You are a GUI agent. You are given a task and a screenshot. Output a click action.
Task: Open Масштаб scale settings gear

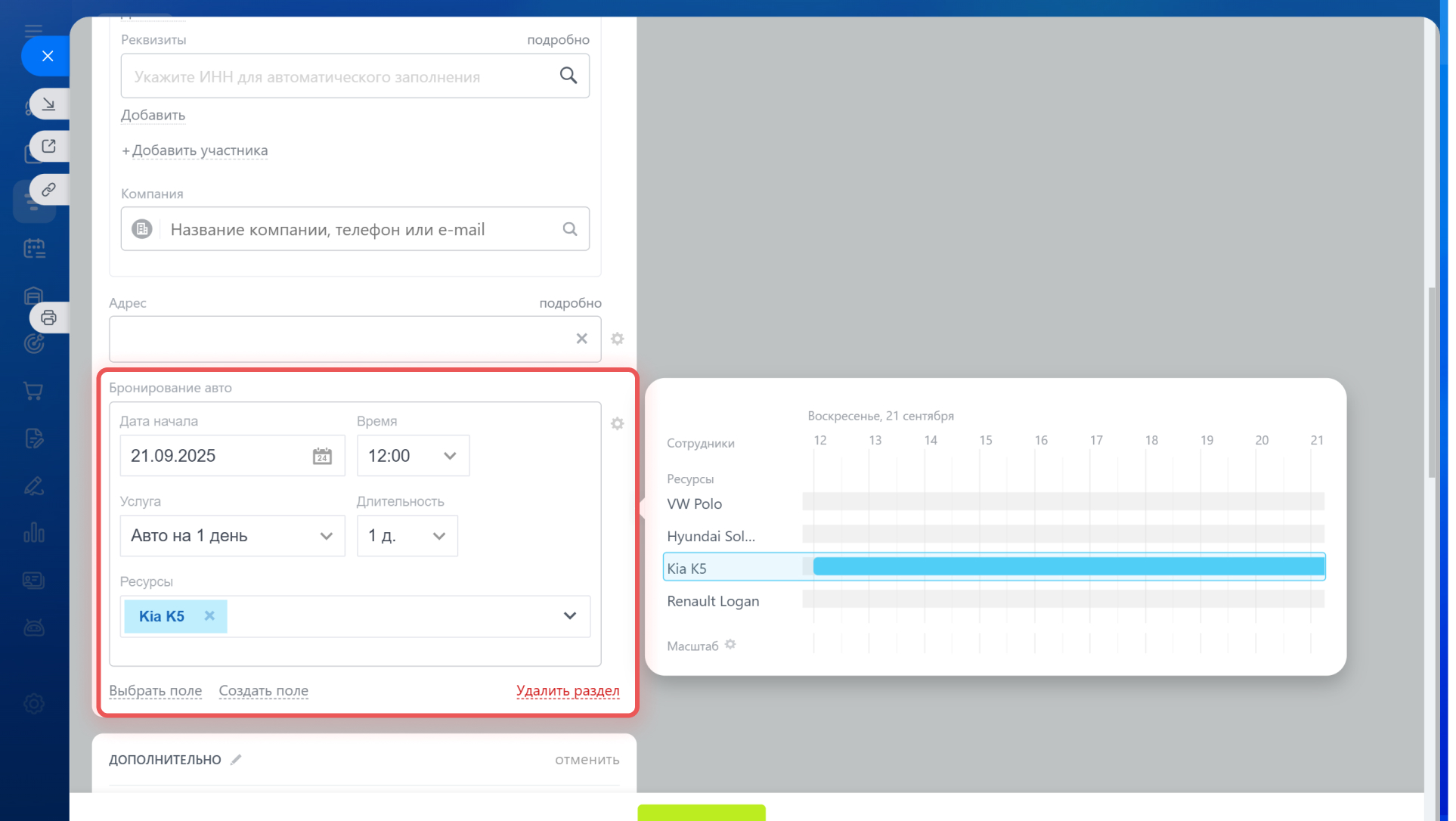730,645
